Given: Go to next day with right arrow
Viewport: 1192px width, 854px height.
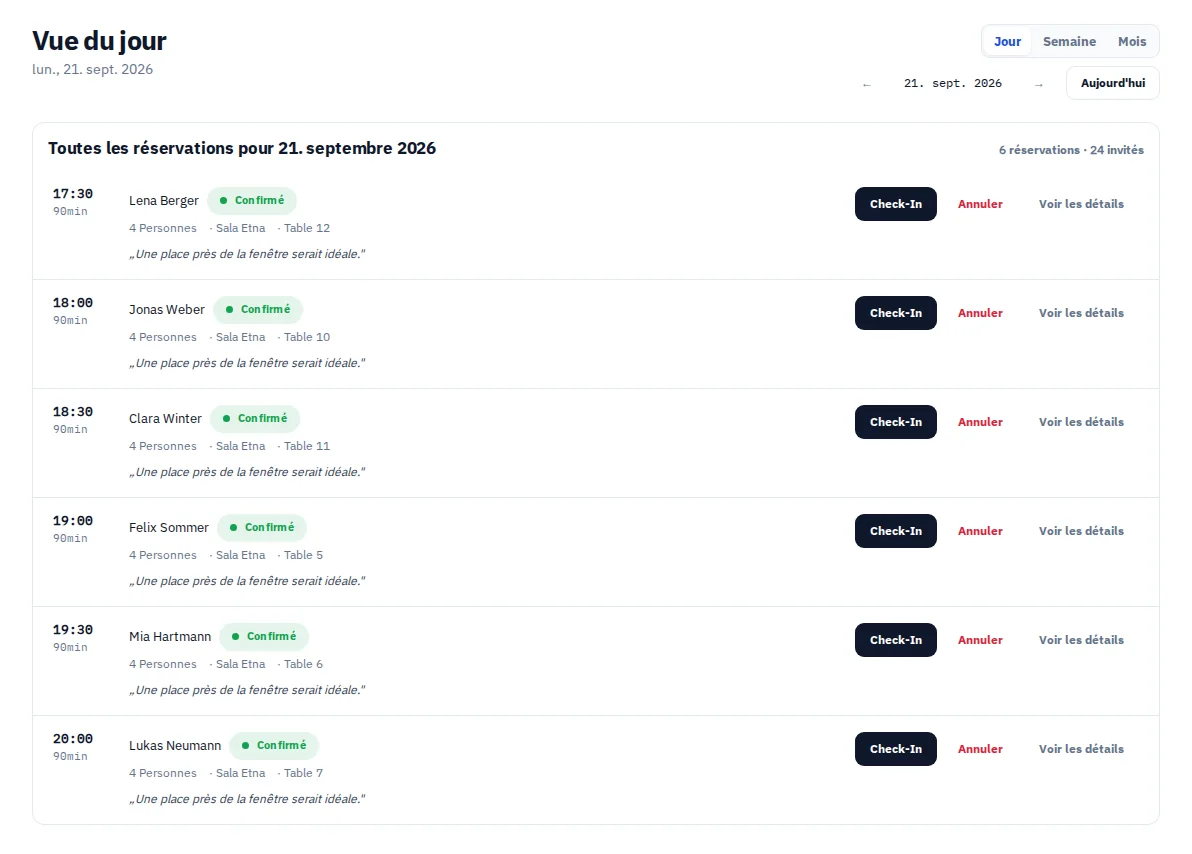Looking at the screenshot, I should point(1039,84).
